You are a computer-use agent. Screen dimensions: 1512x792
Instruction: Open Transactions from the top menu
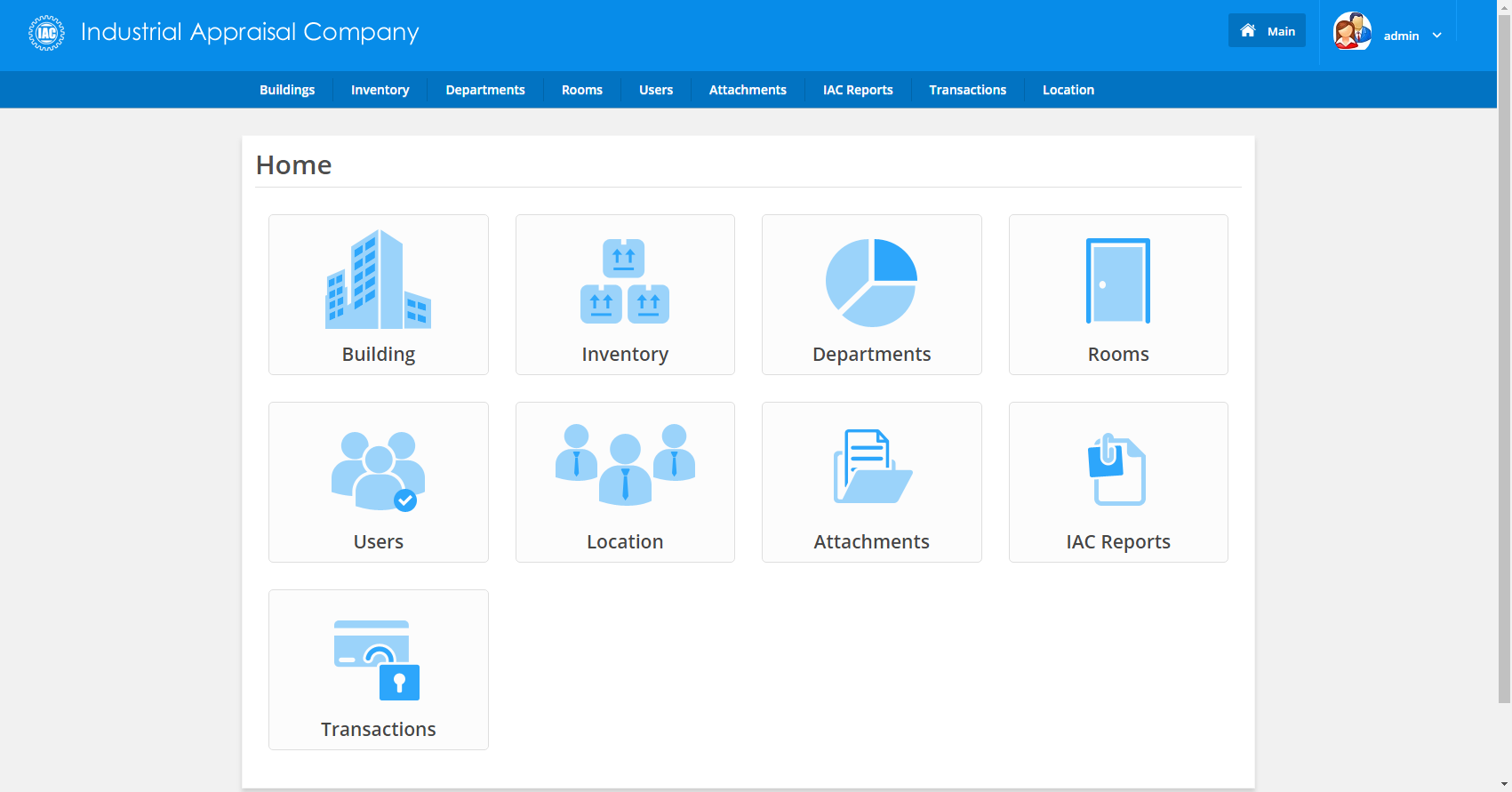pos(967,90)
